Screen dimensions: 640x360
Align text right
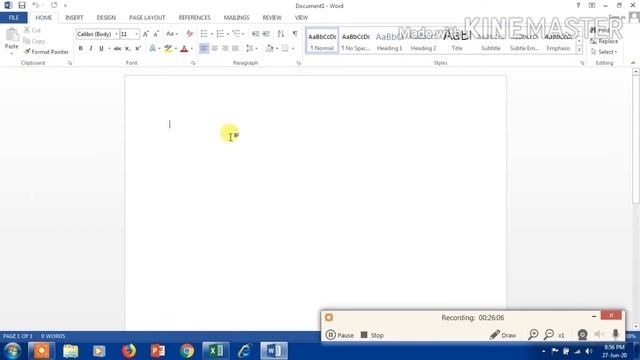coord(225,49)
